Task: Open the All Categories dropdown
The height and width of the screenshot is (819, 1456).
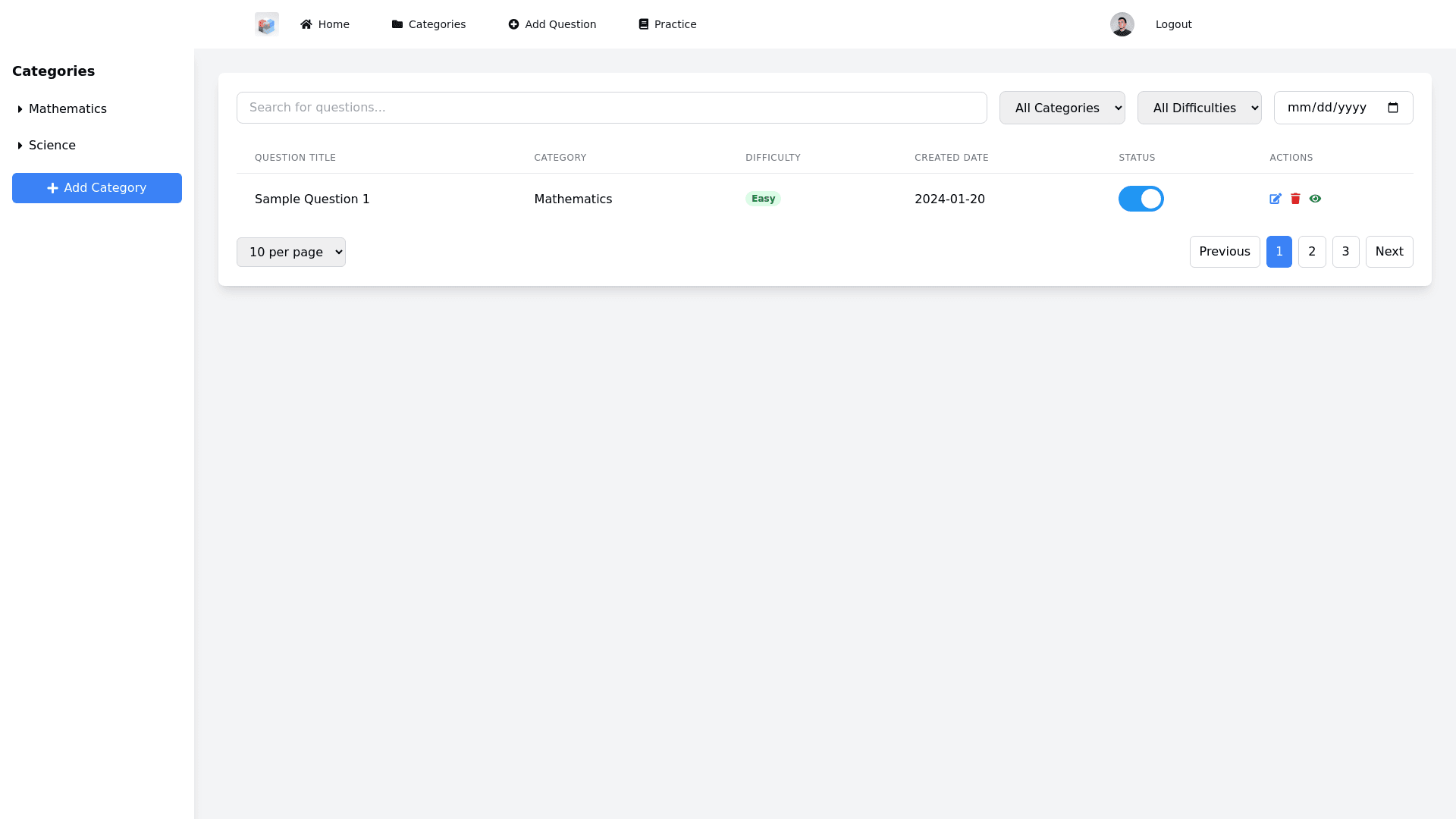Action: (1062, 108)
